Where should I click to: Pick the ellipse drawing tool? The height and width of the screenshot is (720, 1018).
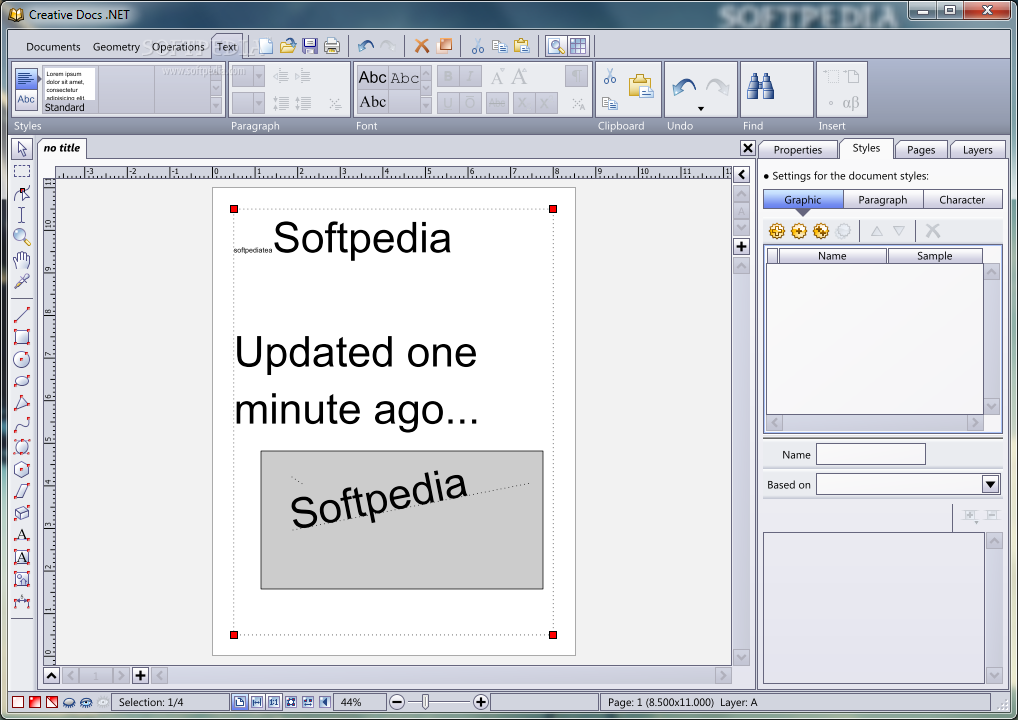[x=22, y=381]
